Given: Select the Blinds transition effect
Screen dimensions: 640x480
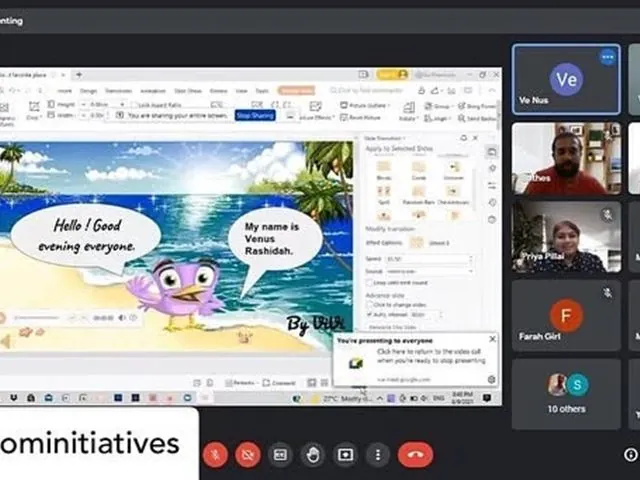Looking at the screenshot, I should [384, 170].
